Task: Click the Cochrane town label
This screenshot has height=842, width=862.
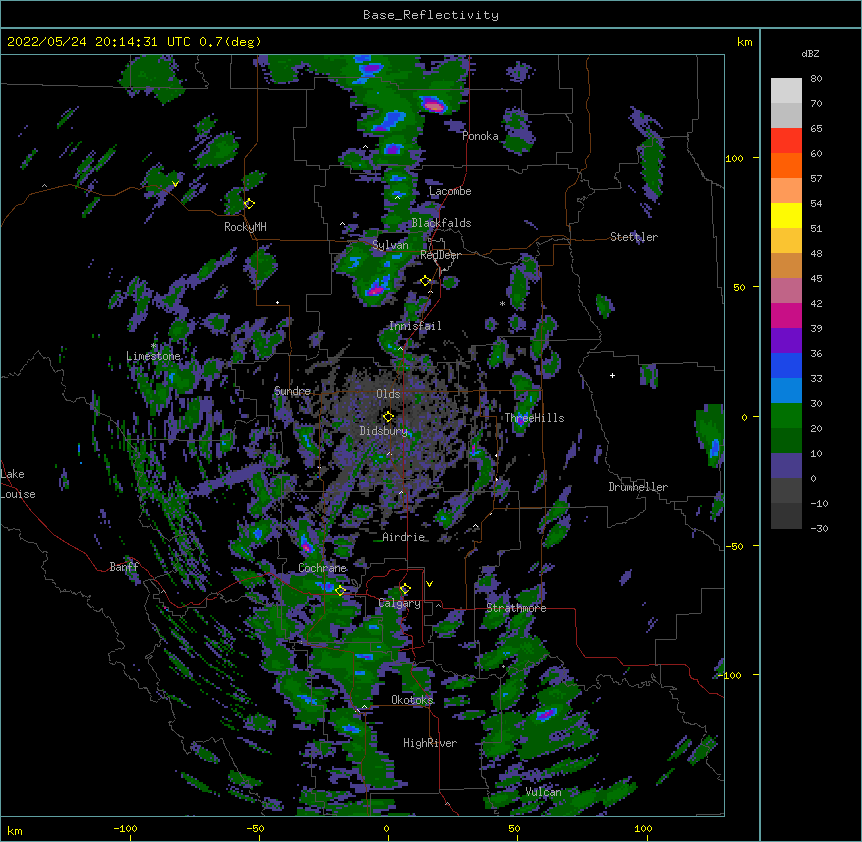Action: [x=322, y=568]
